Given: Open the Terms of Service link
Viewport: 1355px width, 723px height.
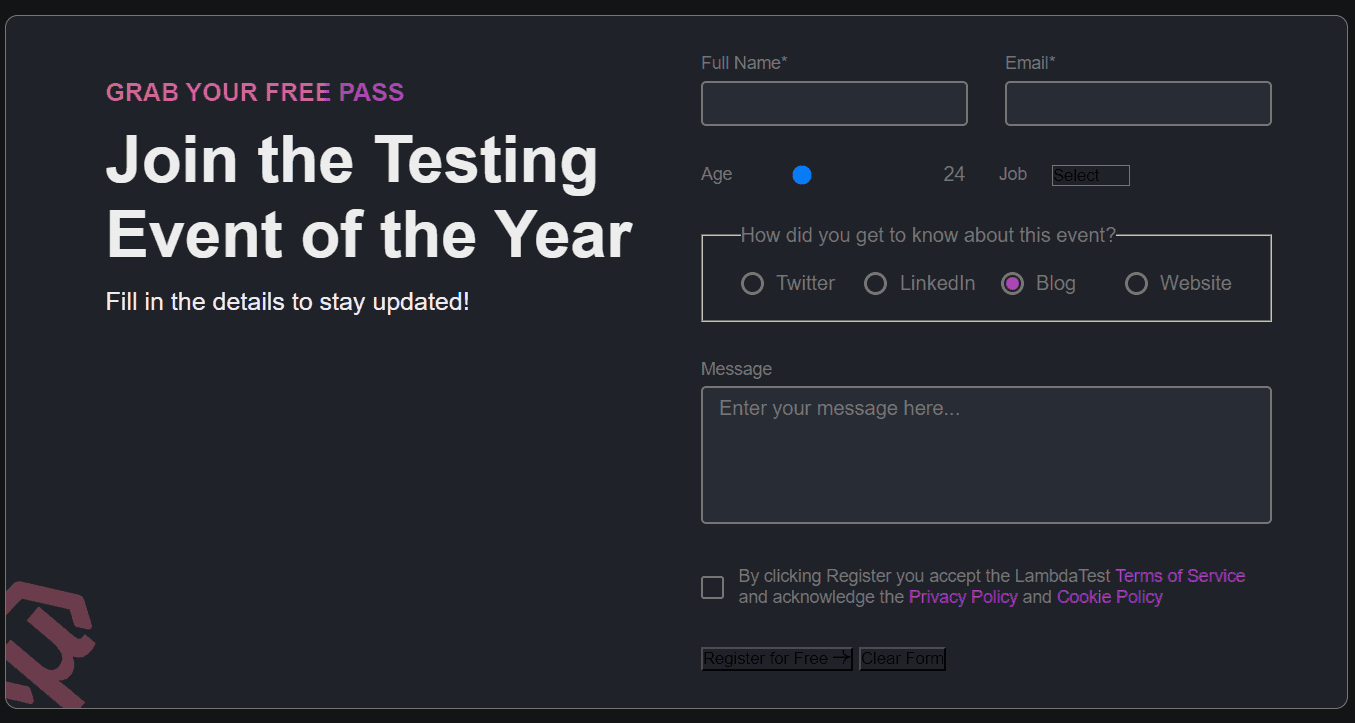Looking at the screenshot, I should pos(1180,576).
